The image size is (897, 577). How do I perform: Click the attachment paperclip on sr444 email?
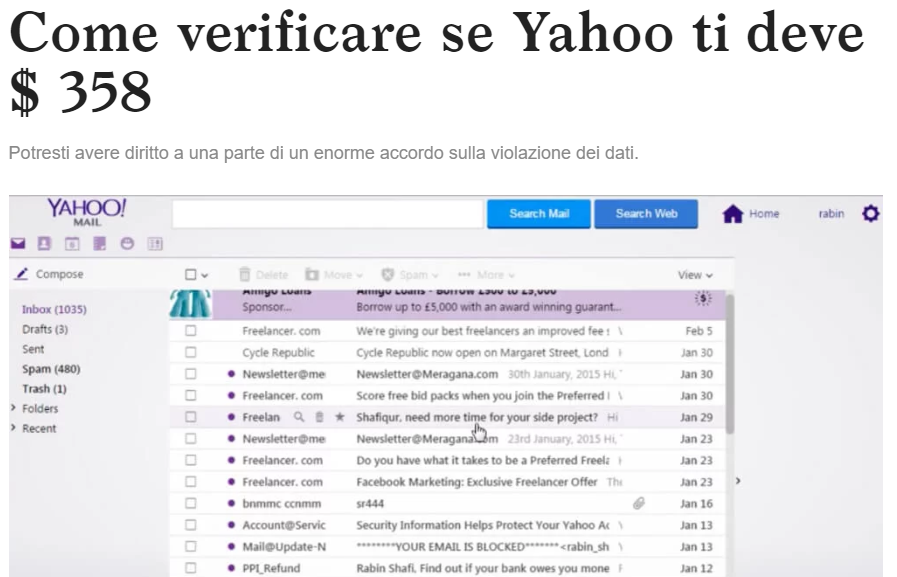click(638, 503)
